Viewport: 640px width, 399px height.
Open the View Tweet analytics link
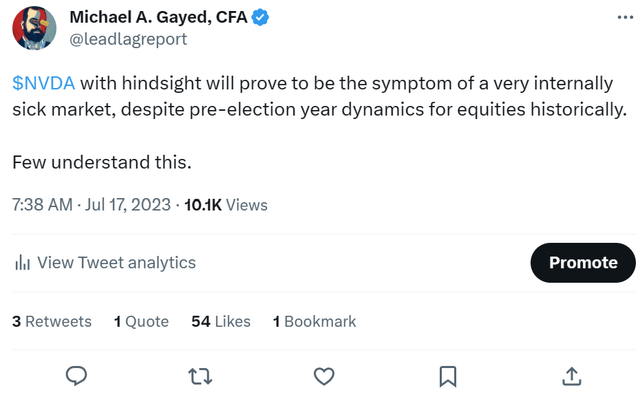116,263
